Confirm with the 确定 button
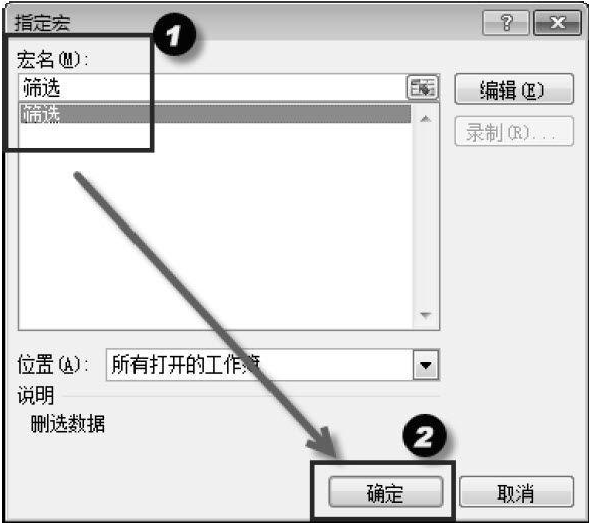 (386, 492)
